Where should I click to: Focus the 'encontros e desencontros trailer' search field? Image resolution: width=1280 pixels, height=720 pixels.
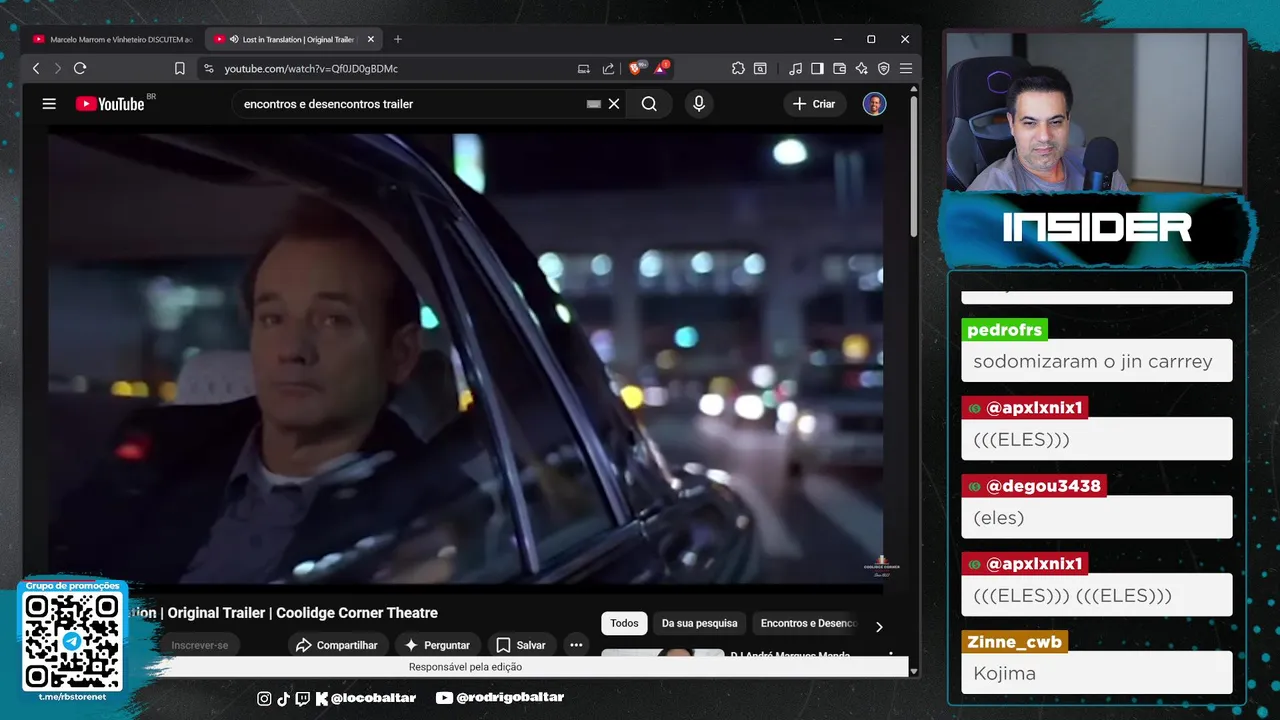[410, 104]
